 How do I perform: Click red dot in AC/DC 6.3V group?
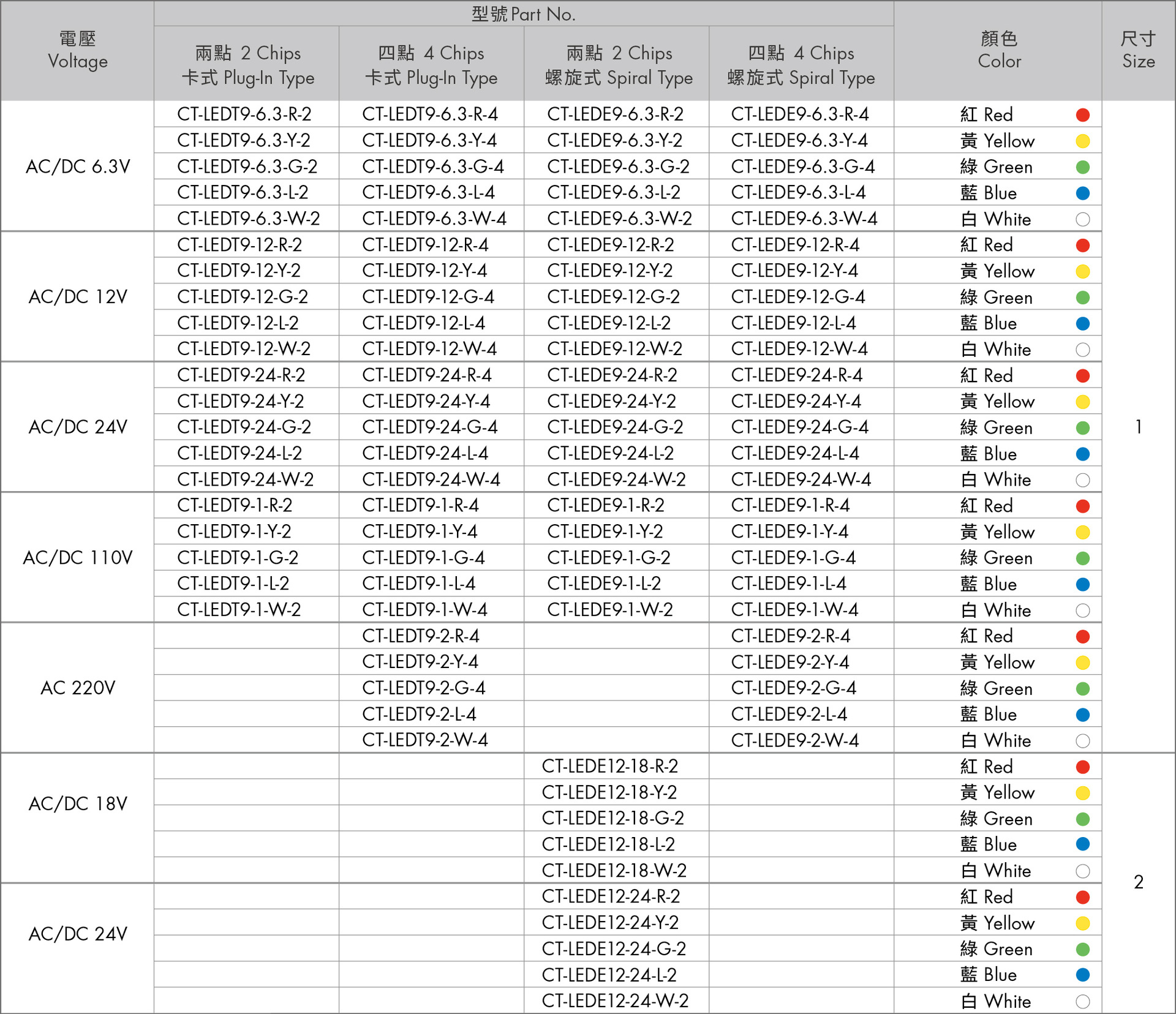(x=1082, y=115)
